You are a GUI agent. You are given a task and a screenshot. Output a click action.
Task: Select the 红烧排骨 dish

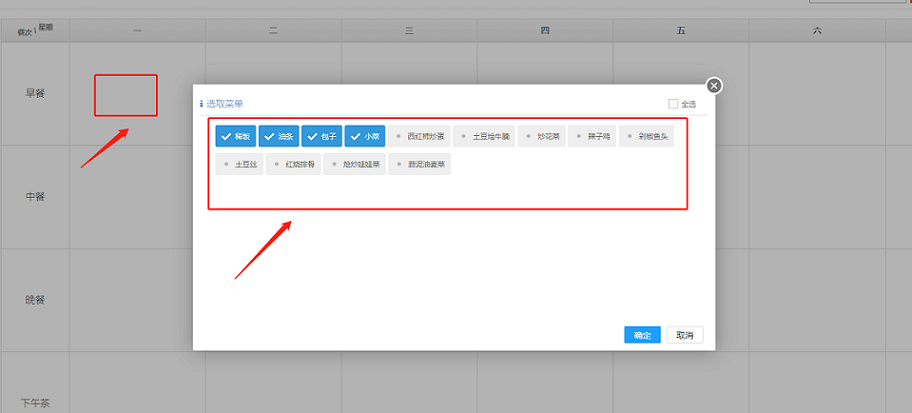point(294,164)
